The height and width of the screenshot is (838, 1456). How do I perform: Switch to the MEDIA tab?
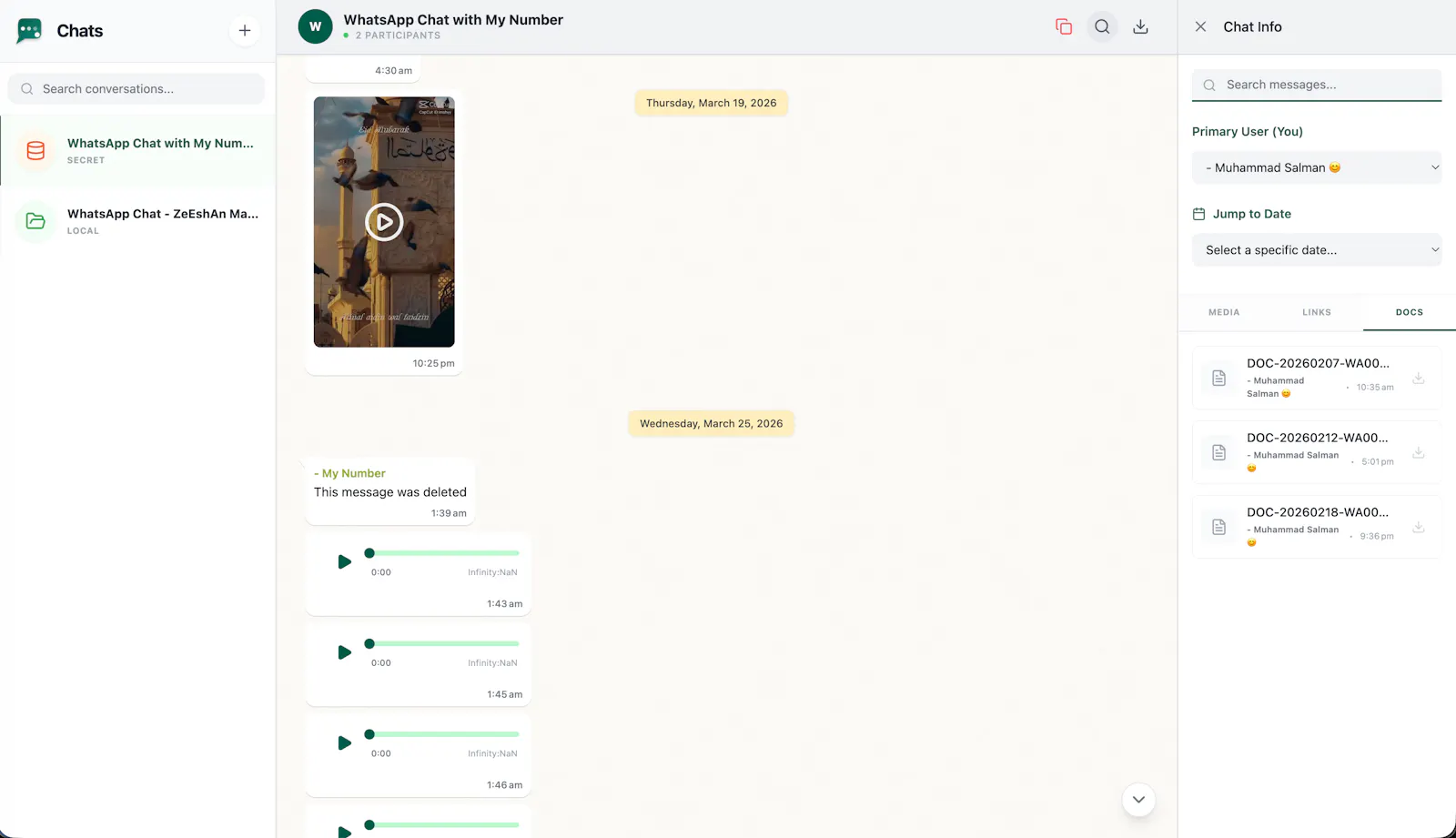1224,312
